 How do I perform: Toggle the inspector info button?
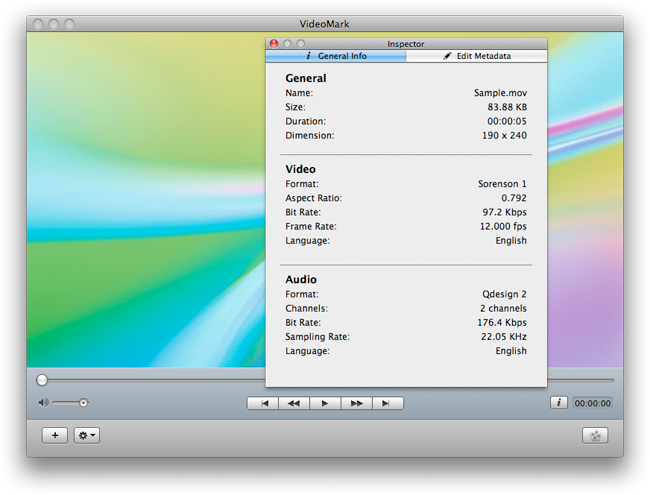[x=559, y=403]
